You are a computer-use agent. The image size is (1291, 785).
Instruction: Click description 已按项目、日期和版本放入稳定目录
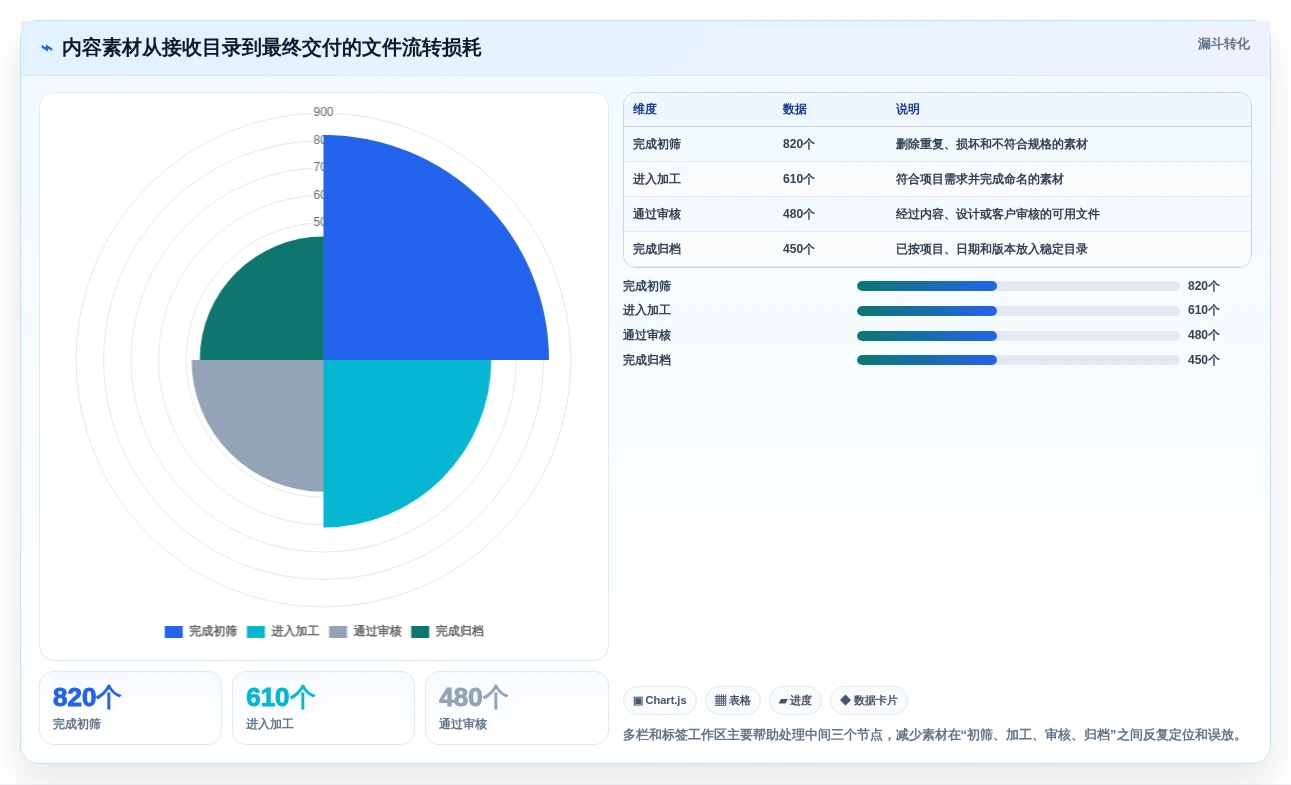(x=992, y=250)
